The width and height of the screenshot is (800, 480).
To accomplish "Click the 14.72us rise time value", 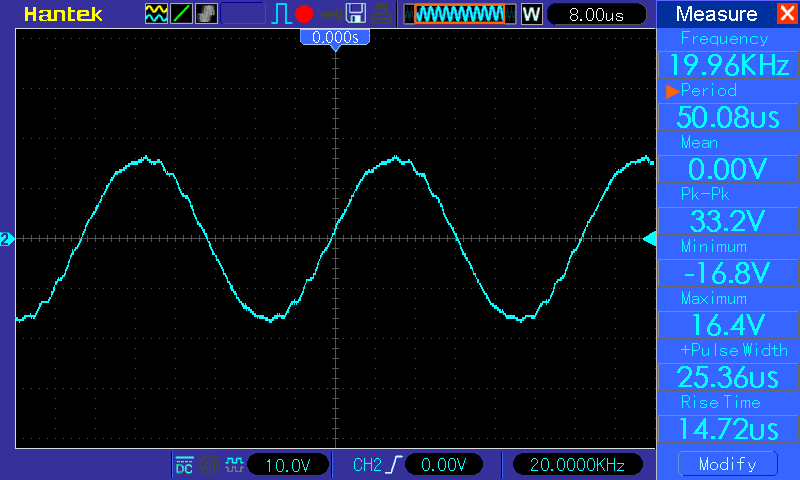I will pos(729,428).
